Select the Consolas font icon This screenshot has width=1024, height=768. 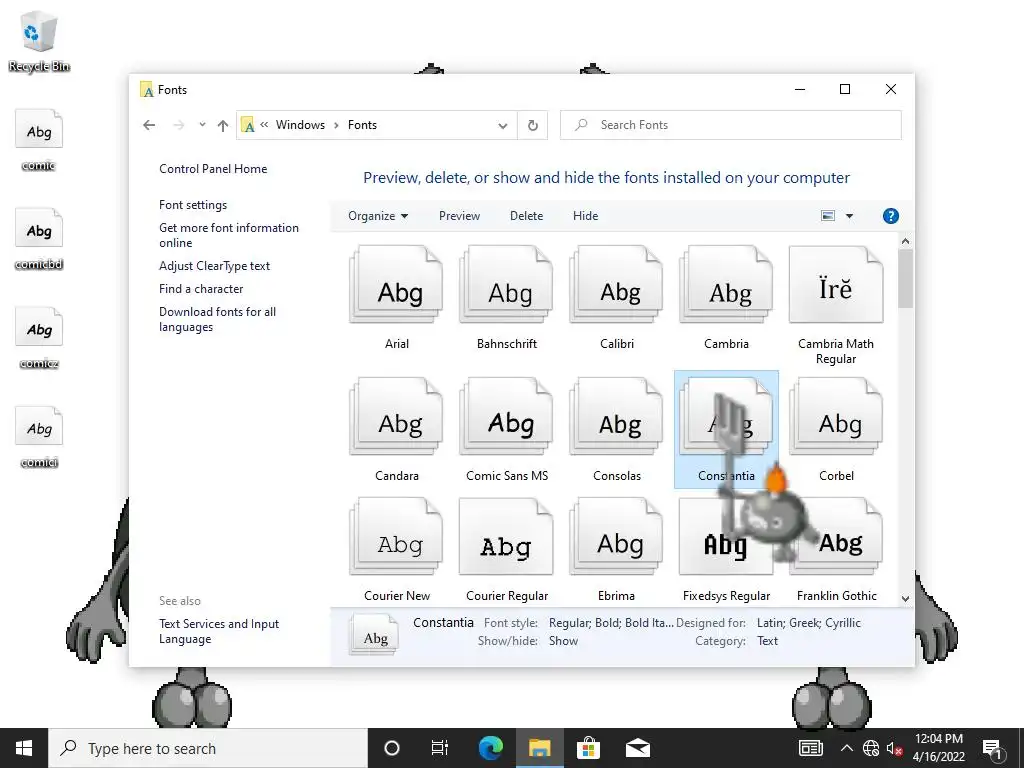[616, 417]
